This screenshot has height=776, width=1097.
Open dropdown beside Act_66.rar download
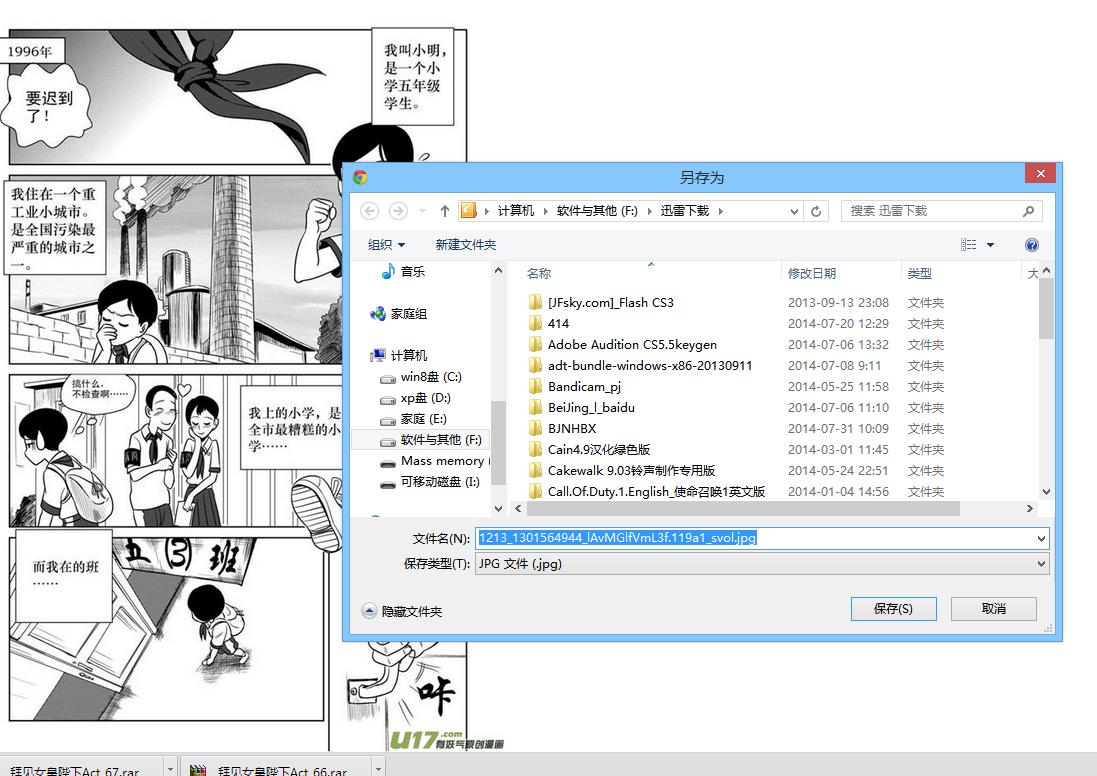pyautogui.click(x=378, y=768)
